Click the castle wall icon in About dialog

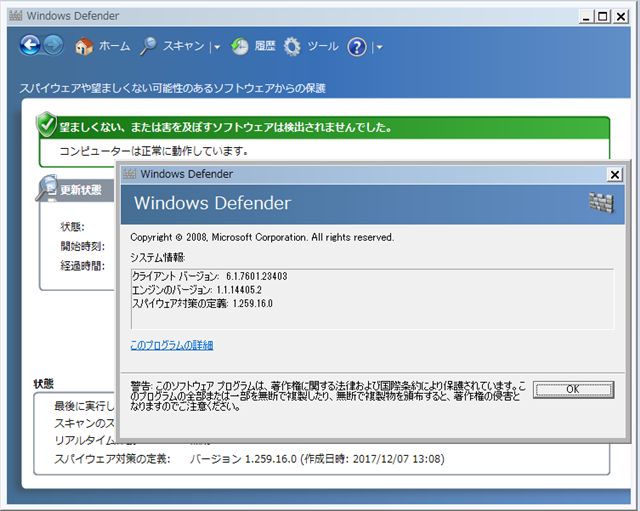pyautogui.click(x=601, y=202)
